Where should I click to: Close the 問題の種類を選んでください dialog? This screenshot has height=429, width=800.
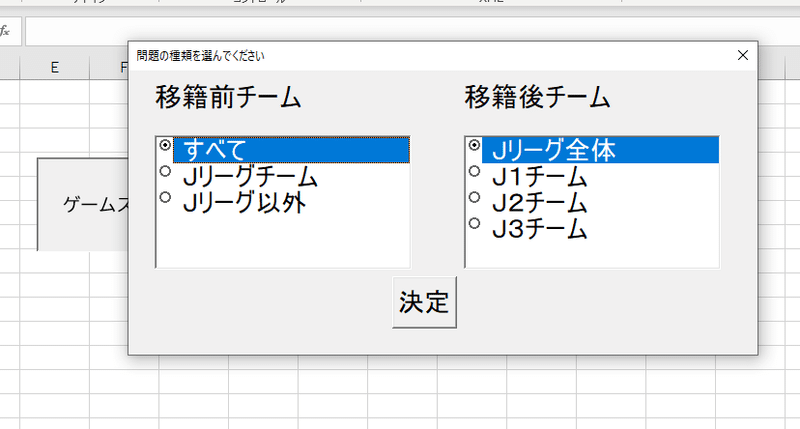(x=743, y=55)
